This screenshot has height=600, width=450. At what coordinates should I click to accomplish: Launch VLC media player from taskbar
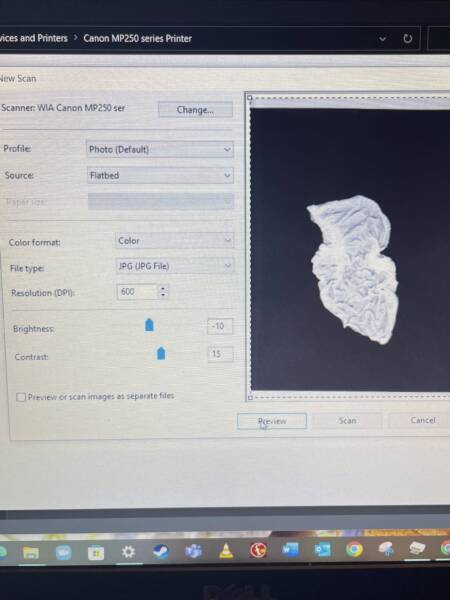(226, 551)
